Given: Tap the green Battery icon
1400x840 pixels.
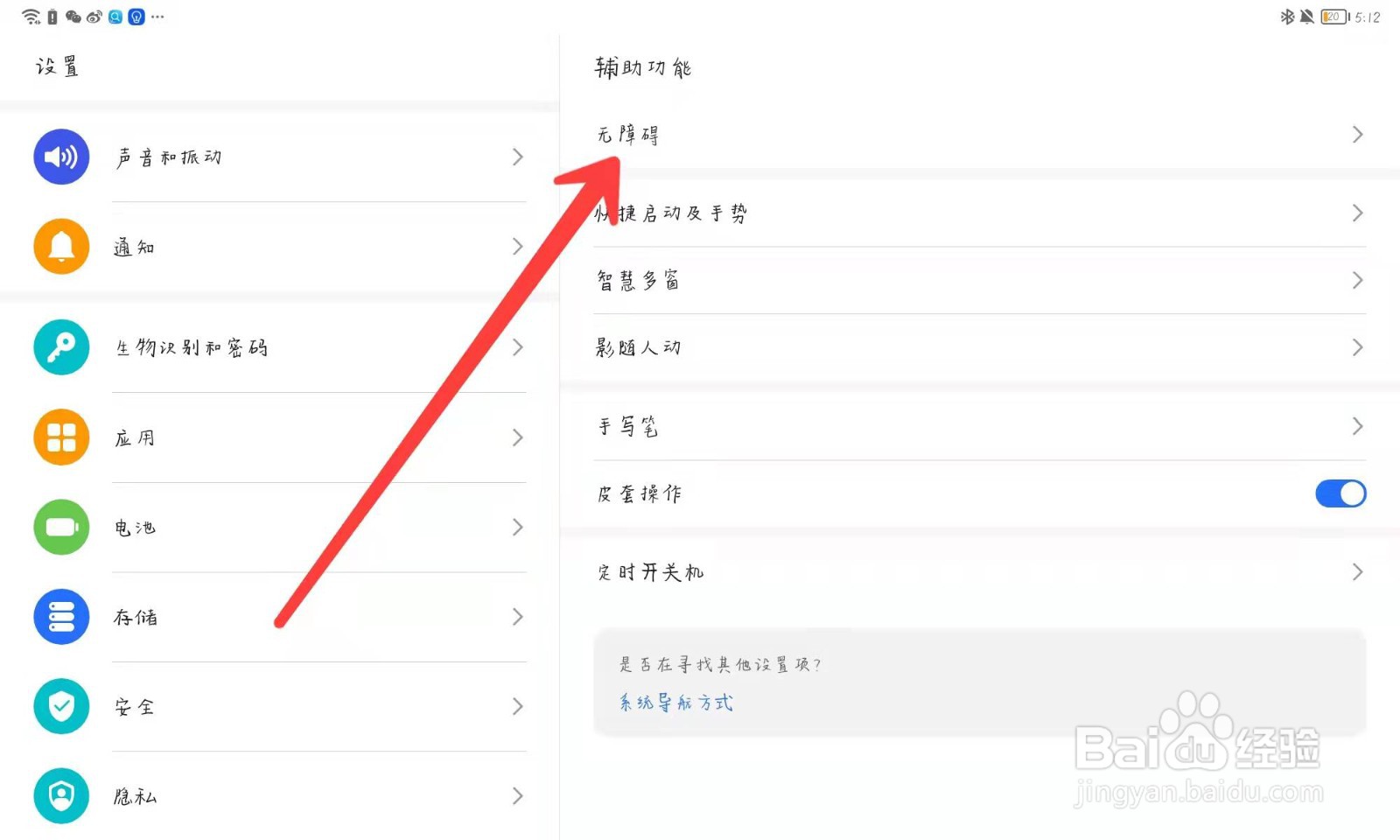Looking at the screenshot, I should pyautogui.click(x=61, y=527).
